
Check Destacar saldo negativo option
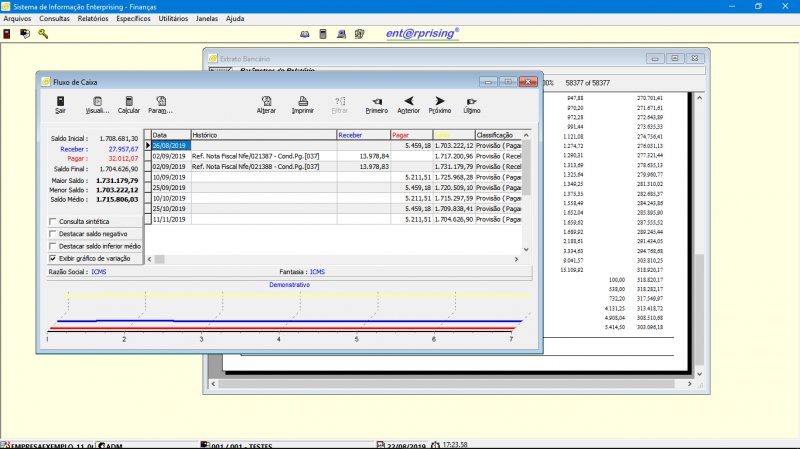[x=53, y=233]
